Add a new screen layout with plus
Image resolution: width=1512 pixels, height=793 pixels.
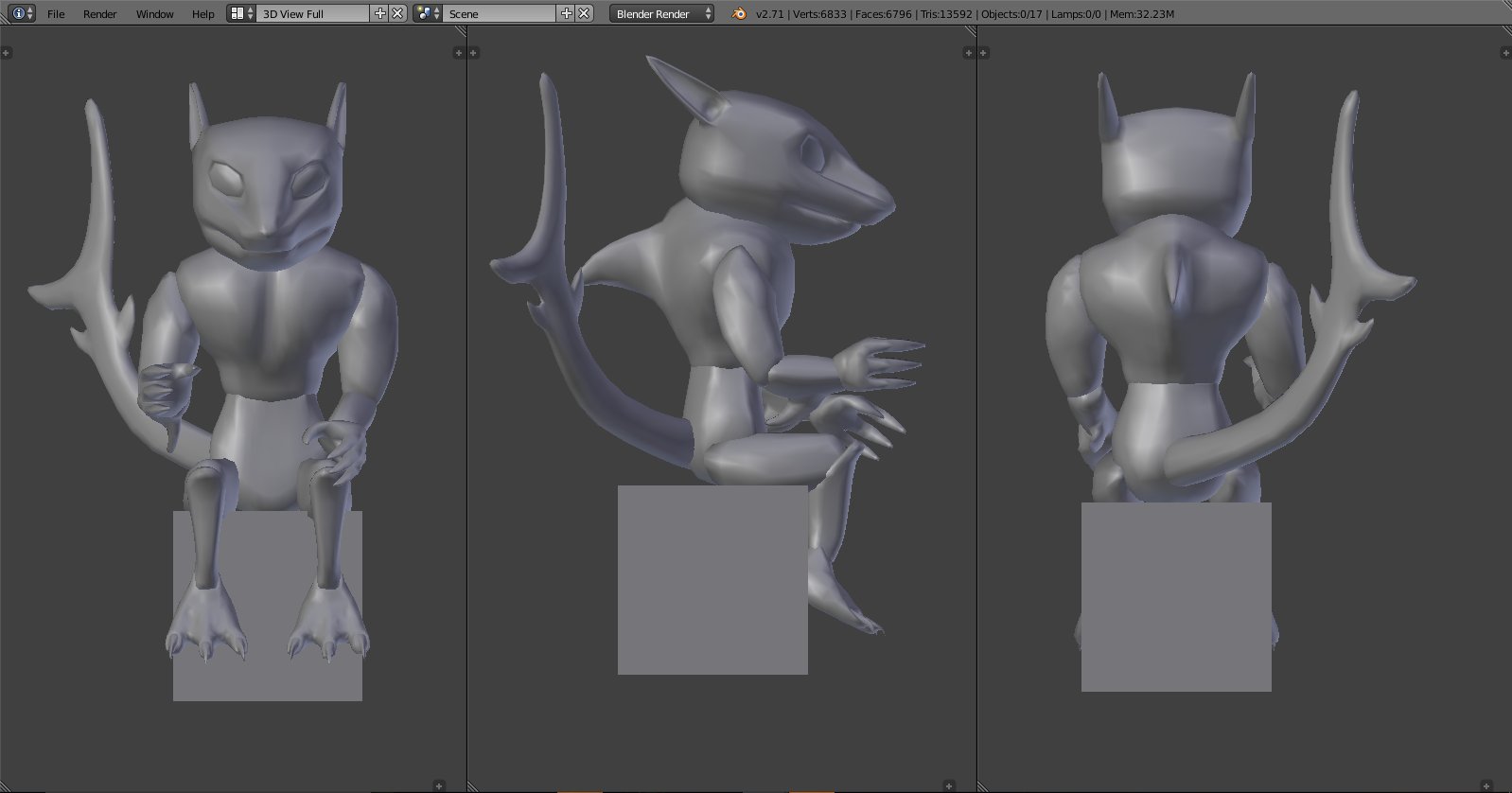pos(380,13)
